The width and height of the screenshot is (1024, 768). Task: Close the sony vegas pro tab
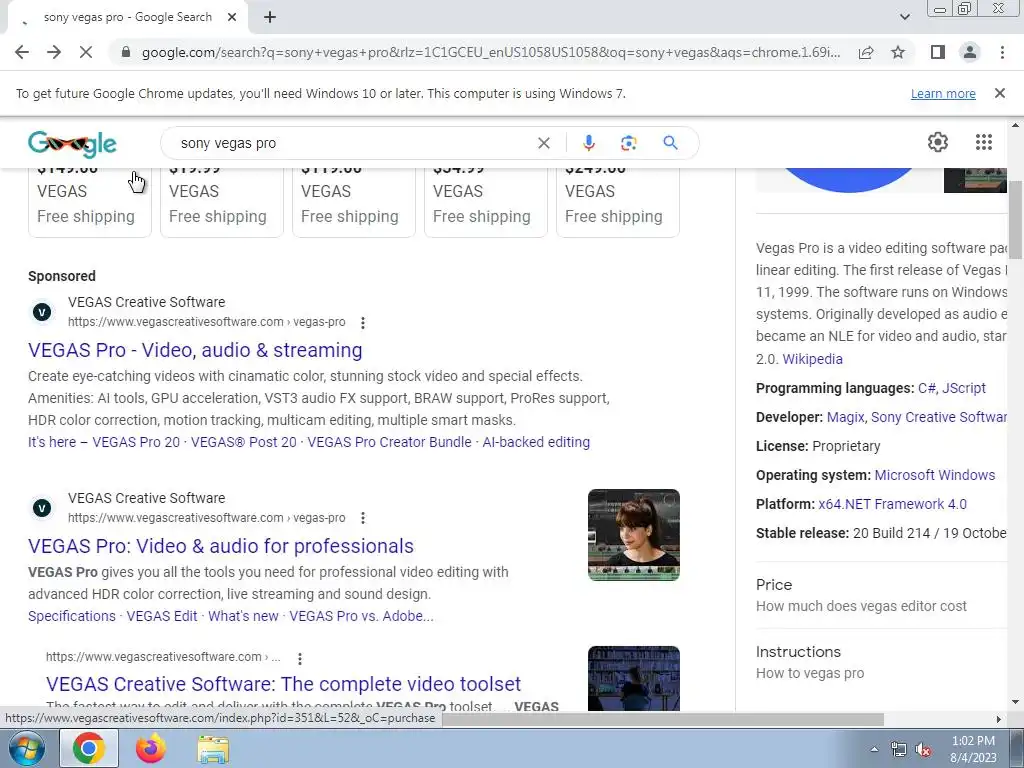click(x=232, y=18)
